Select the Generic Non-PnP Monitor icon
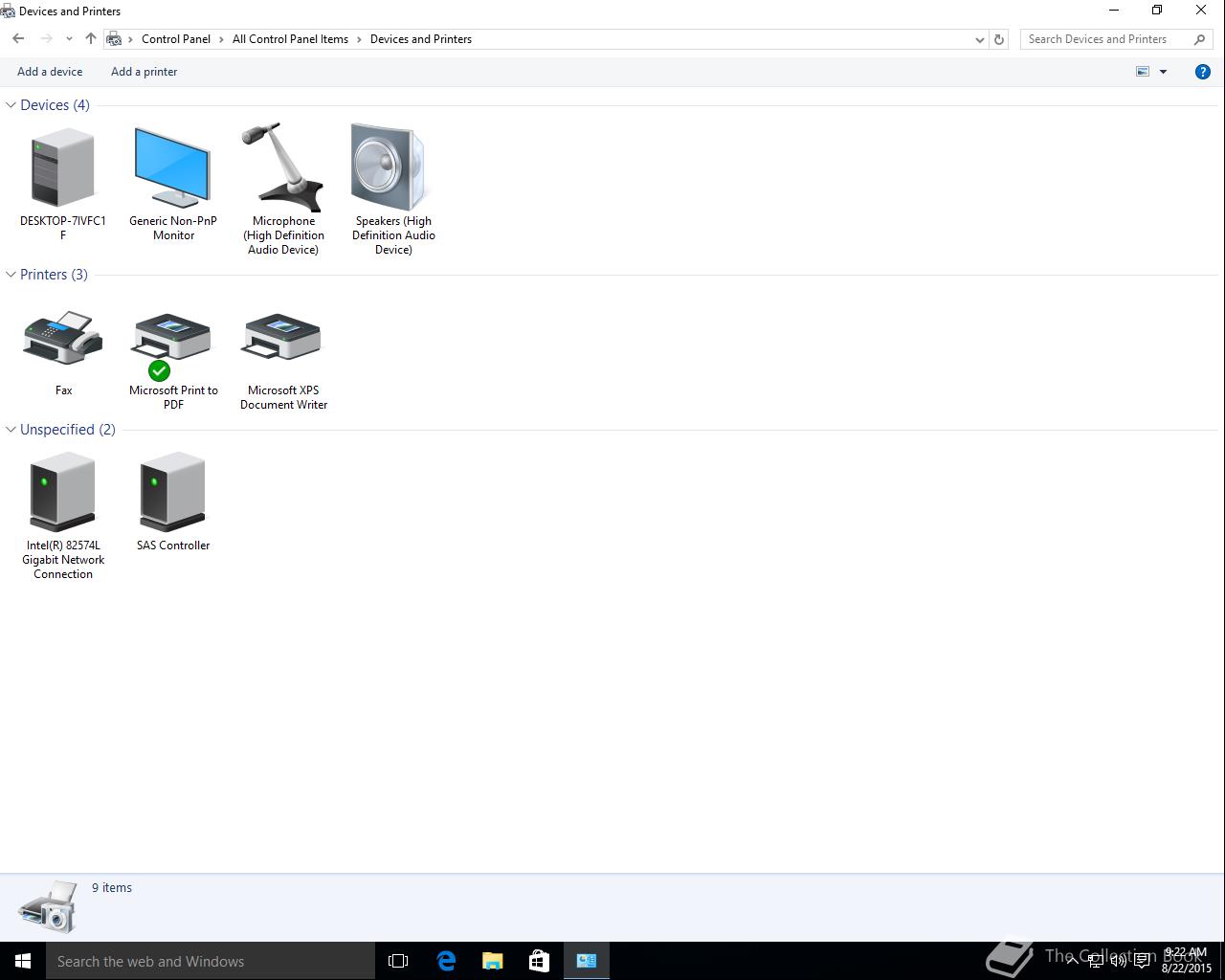 click(x=172, y=168)
